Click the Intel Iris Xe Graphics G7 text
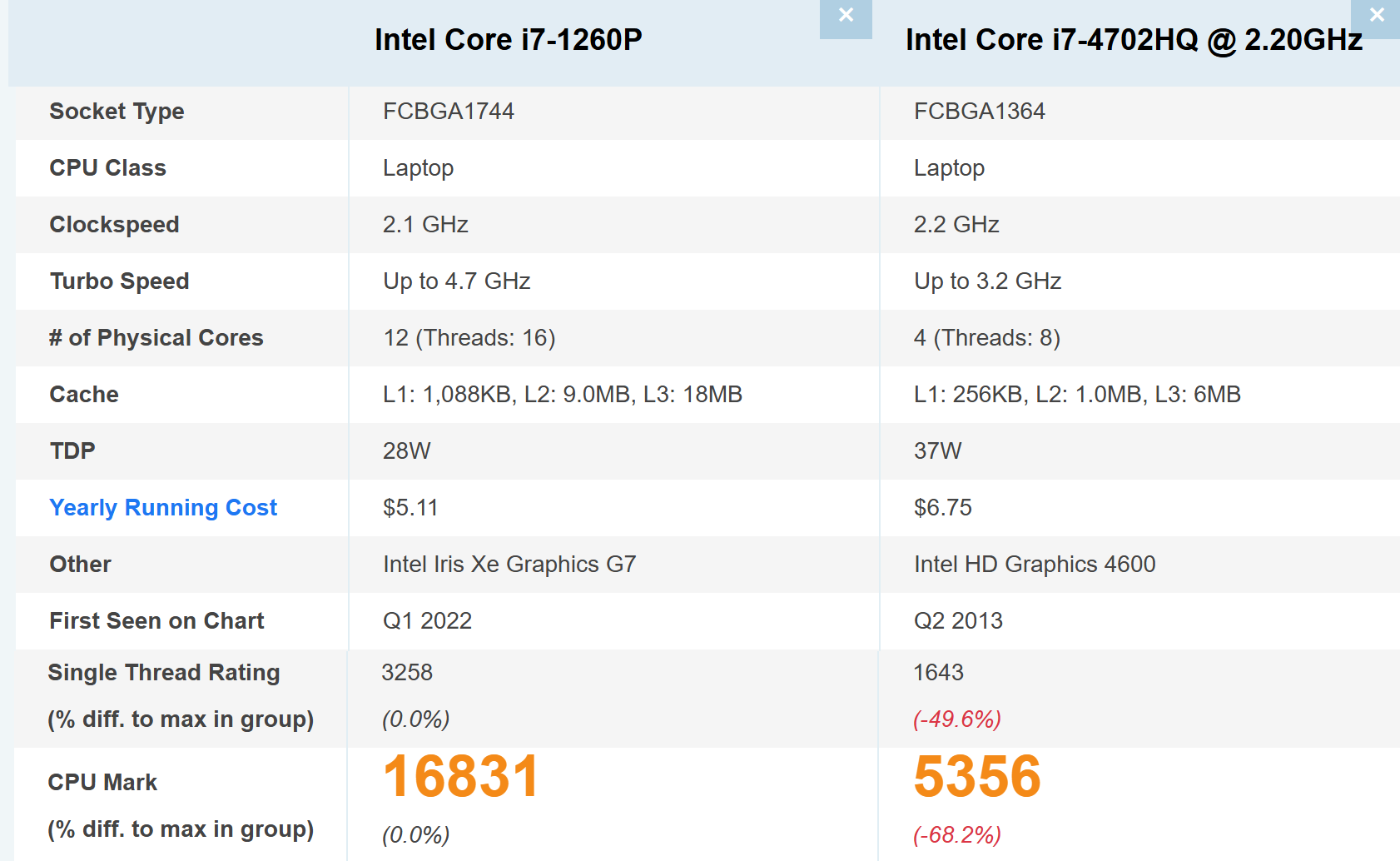This screenshot has height=861, width=1400. click(x=509, y=564)
